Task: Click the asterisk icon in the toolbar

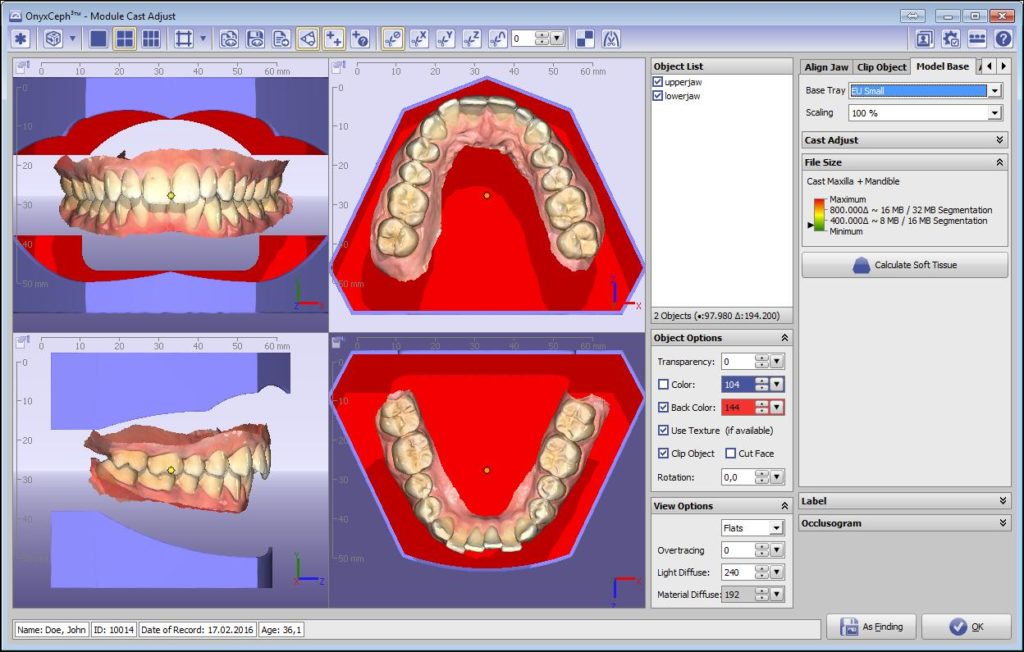Action: (x=20, y=39)
